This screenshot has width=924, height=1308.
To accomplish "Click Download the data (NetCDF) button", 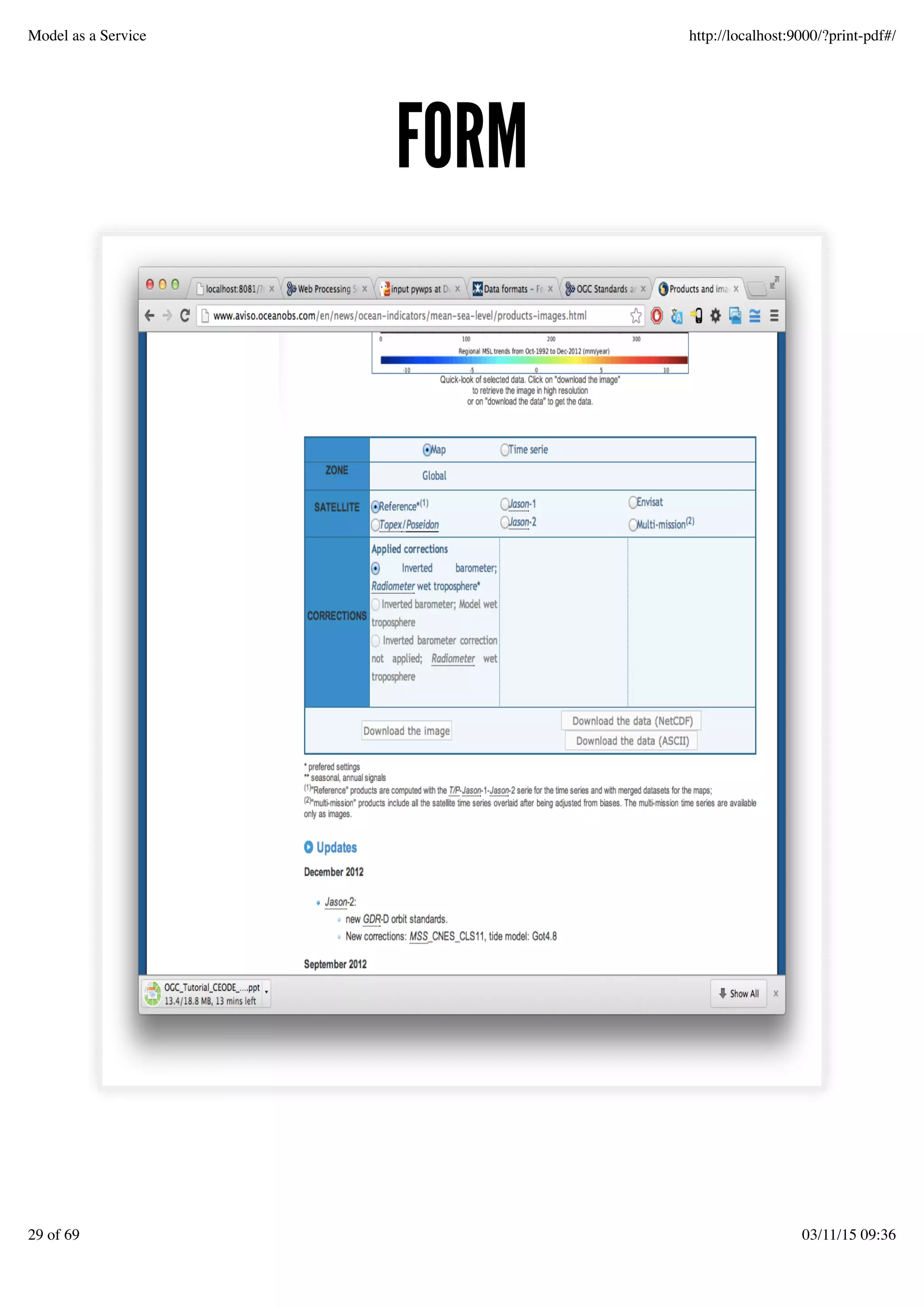I will click(x=632, y=721).
